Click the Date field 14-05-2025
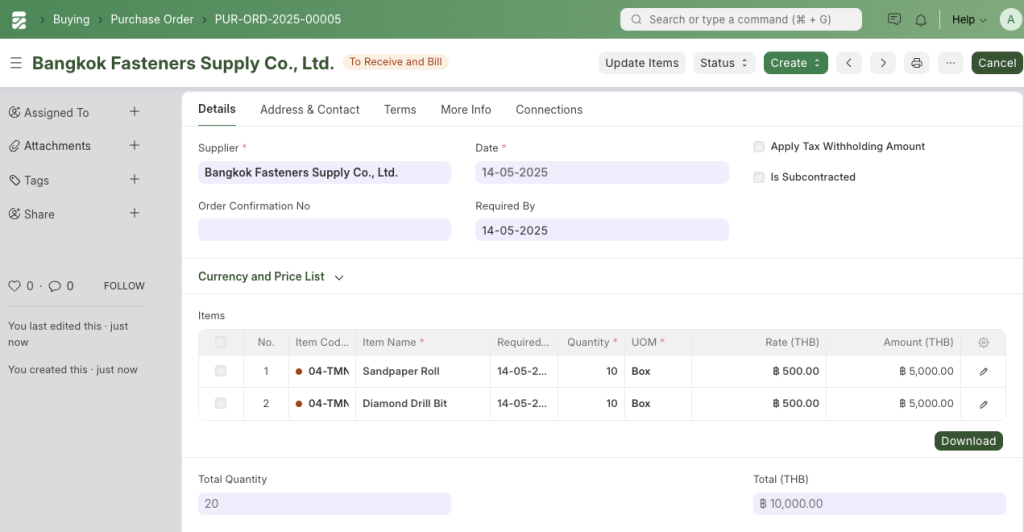 point(601,172)
